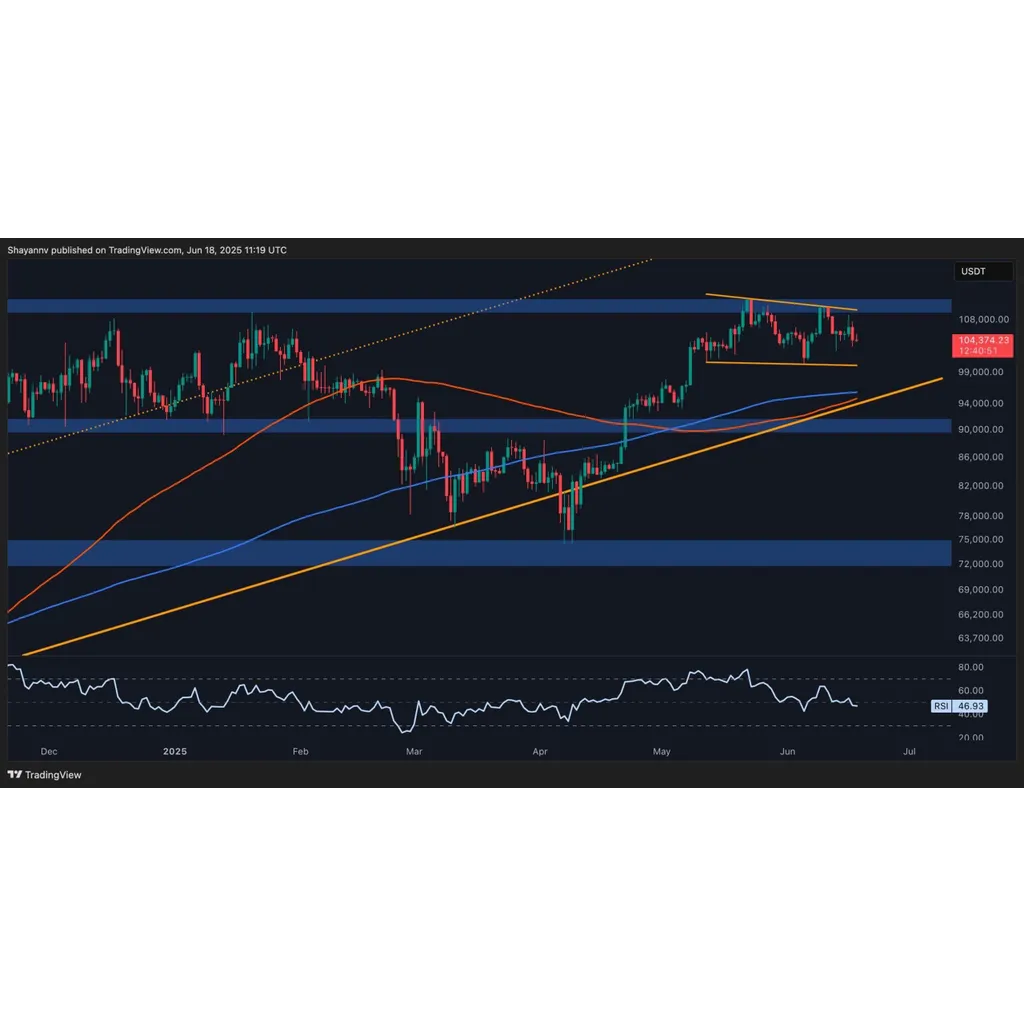Click the 90,000.00 price axis label
This screenshot has height=1024, width=1024.
coord(980,429)
